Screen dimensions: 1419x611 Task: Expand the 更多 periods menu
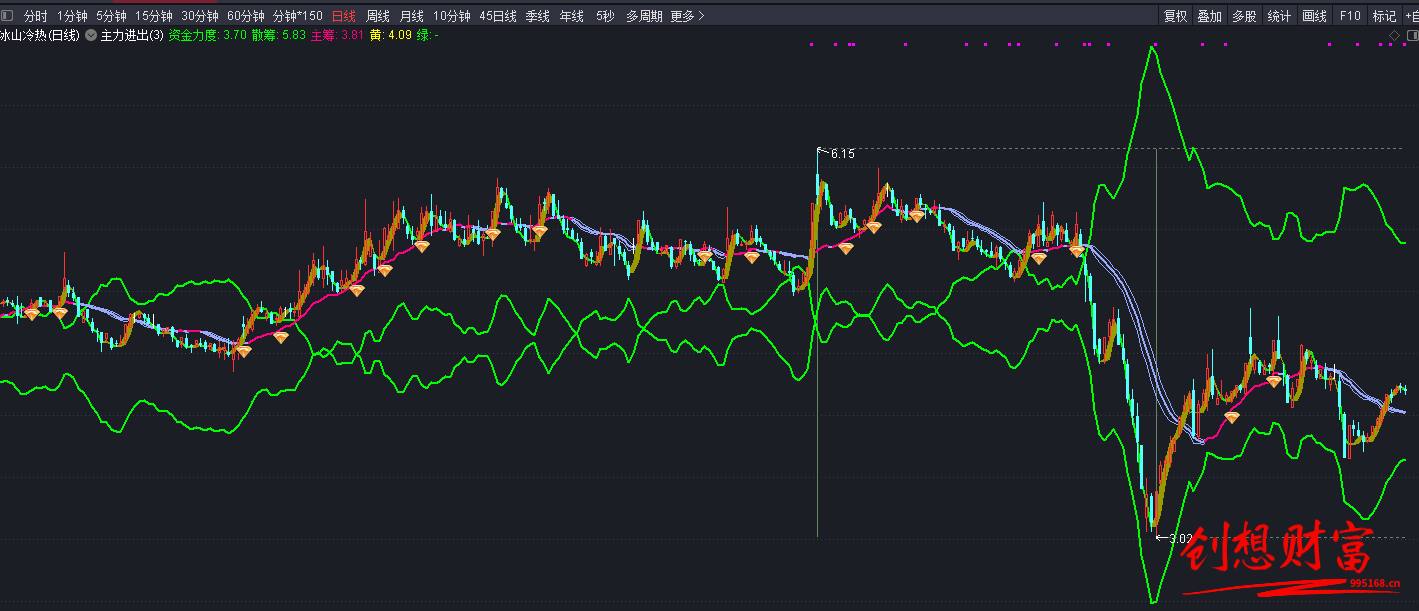coord(687,16)
